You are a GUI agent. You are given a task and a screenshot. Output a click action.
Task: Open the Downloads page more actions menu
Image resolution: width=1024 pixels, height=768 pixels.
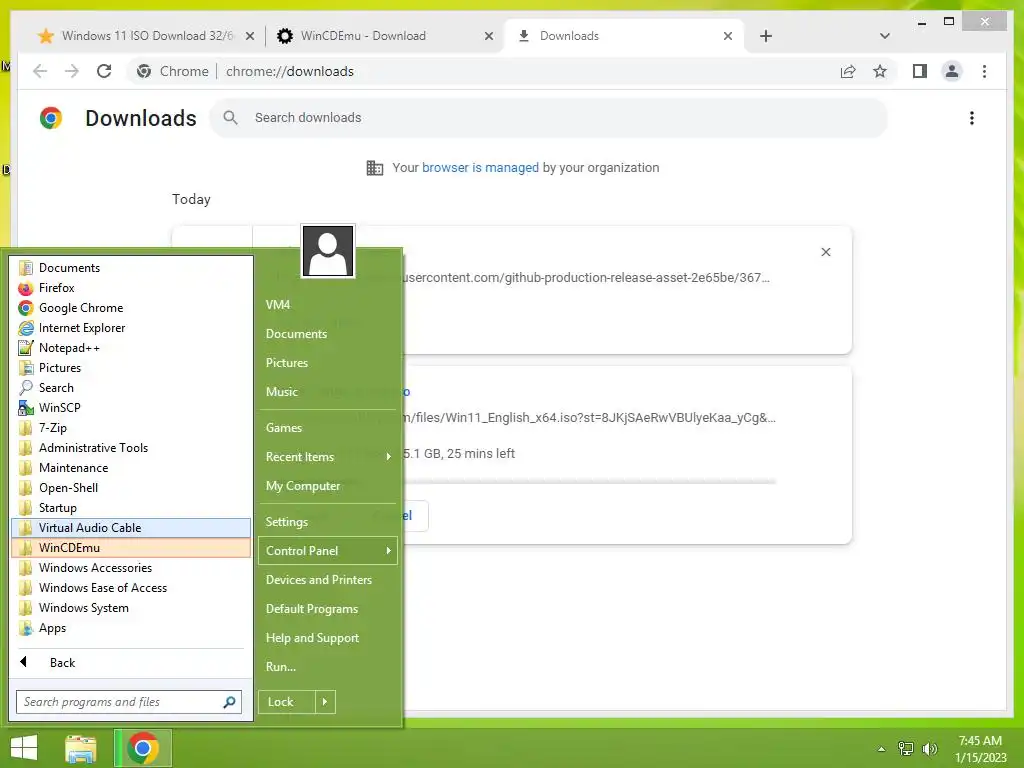tap(972, 118)
